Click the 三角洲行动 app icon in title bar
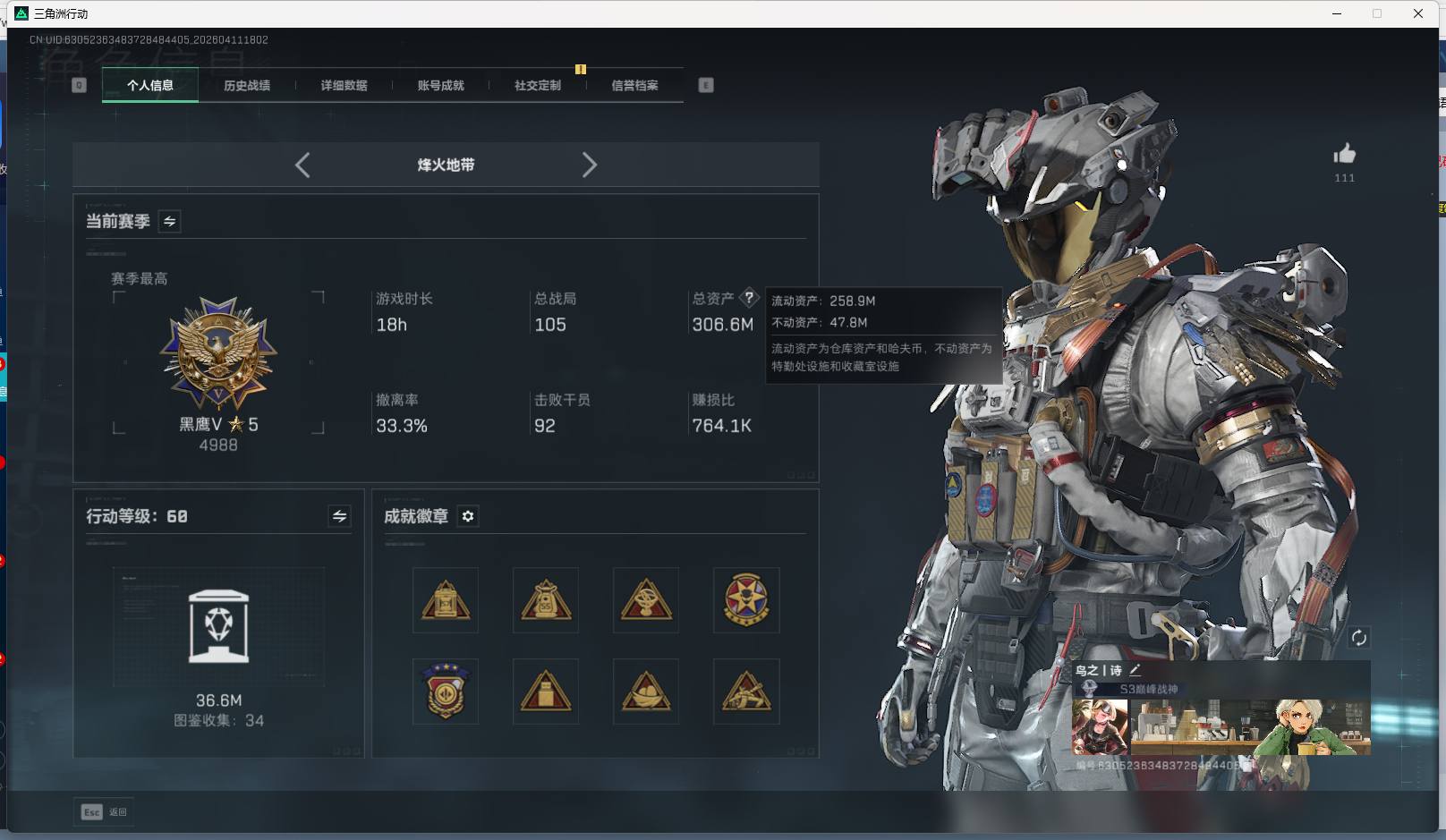1446x840 pixels. tap(21, 13)
